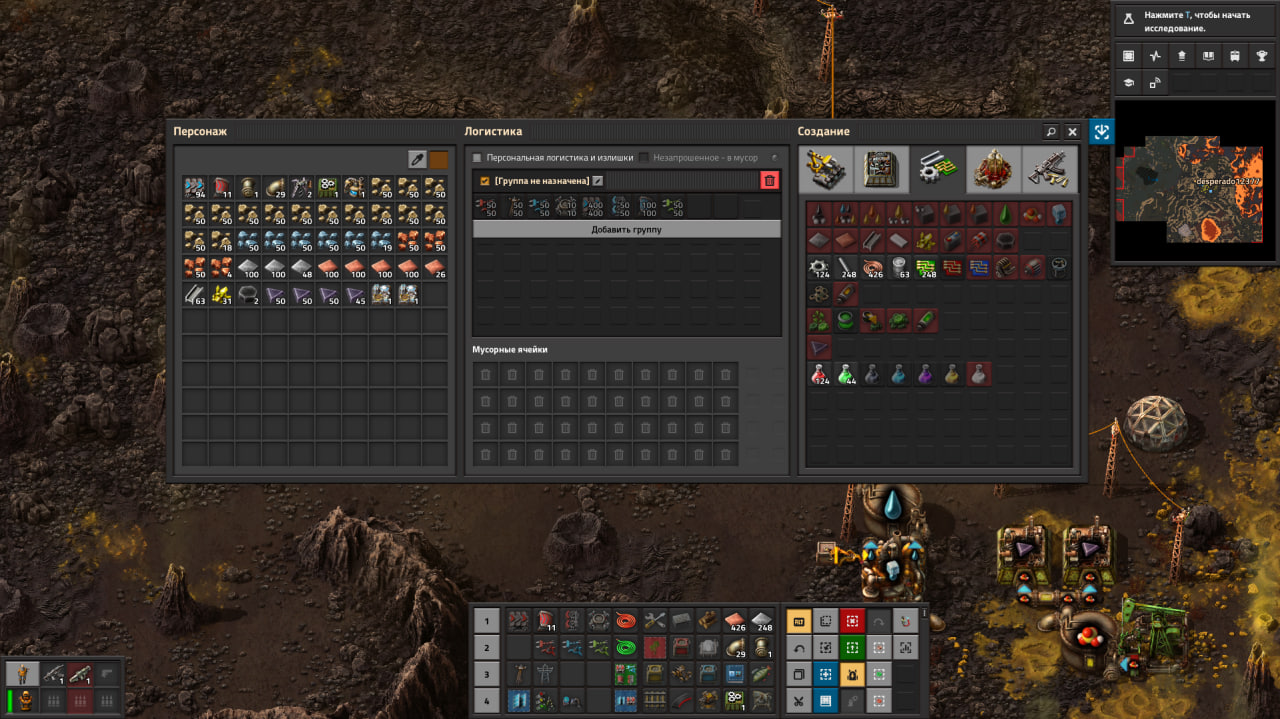This screenshot has height=719, width=1280.
Task: Select copper plate stack of 426 in quickbar
Action: pos(735,621)
